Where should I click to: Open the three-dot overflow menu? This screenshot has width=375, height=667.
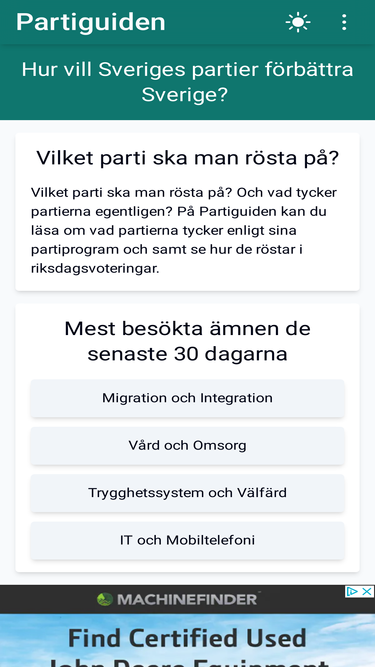(x=344, y=22)
